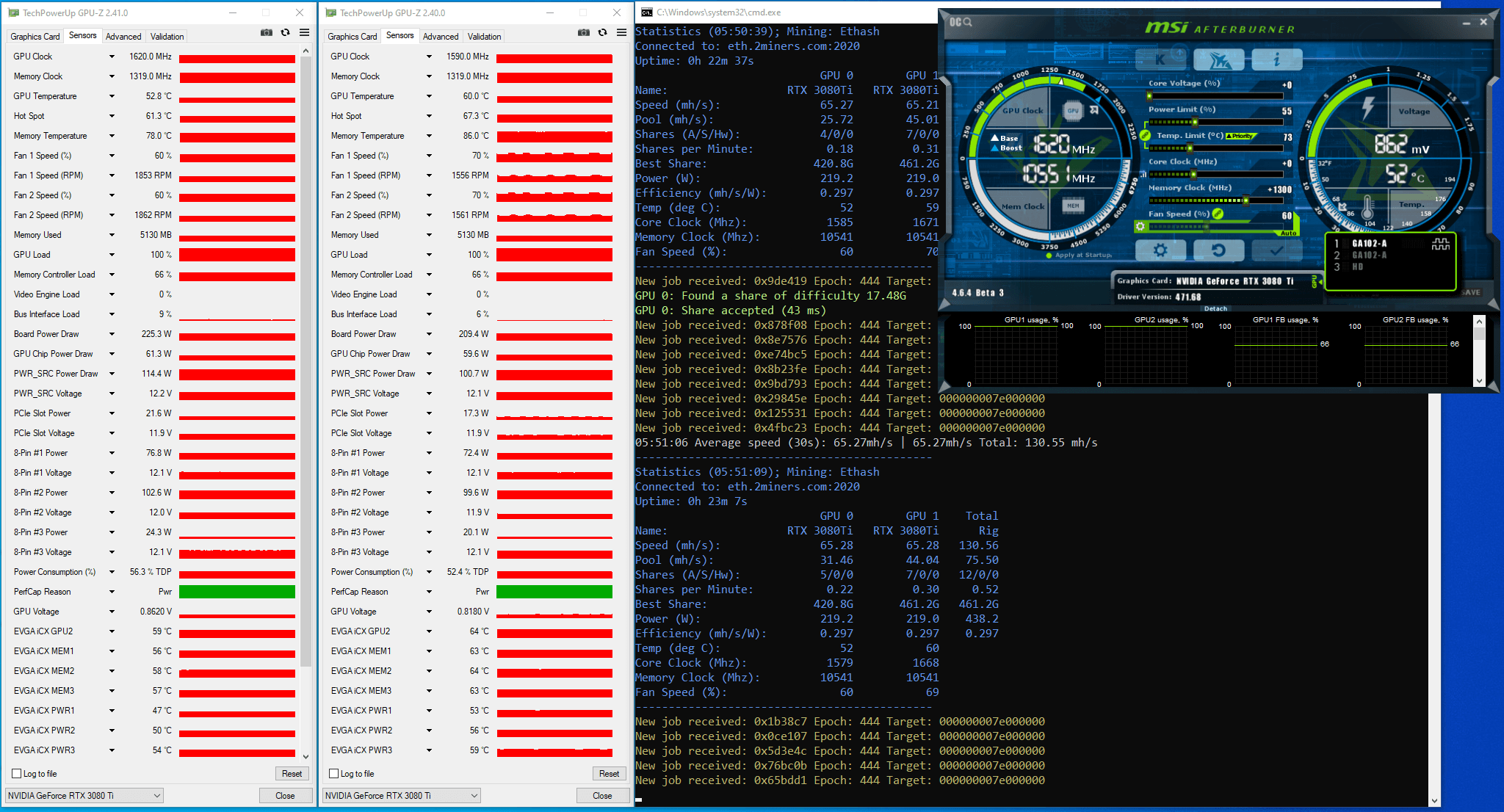Click the reset-to-defaults circular arrow button
This screenshot has width=1504, height=812.
(x=1218, y=250)
